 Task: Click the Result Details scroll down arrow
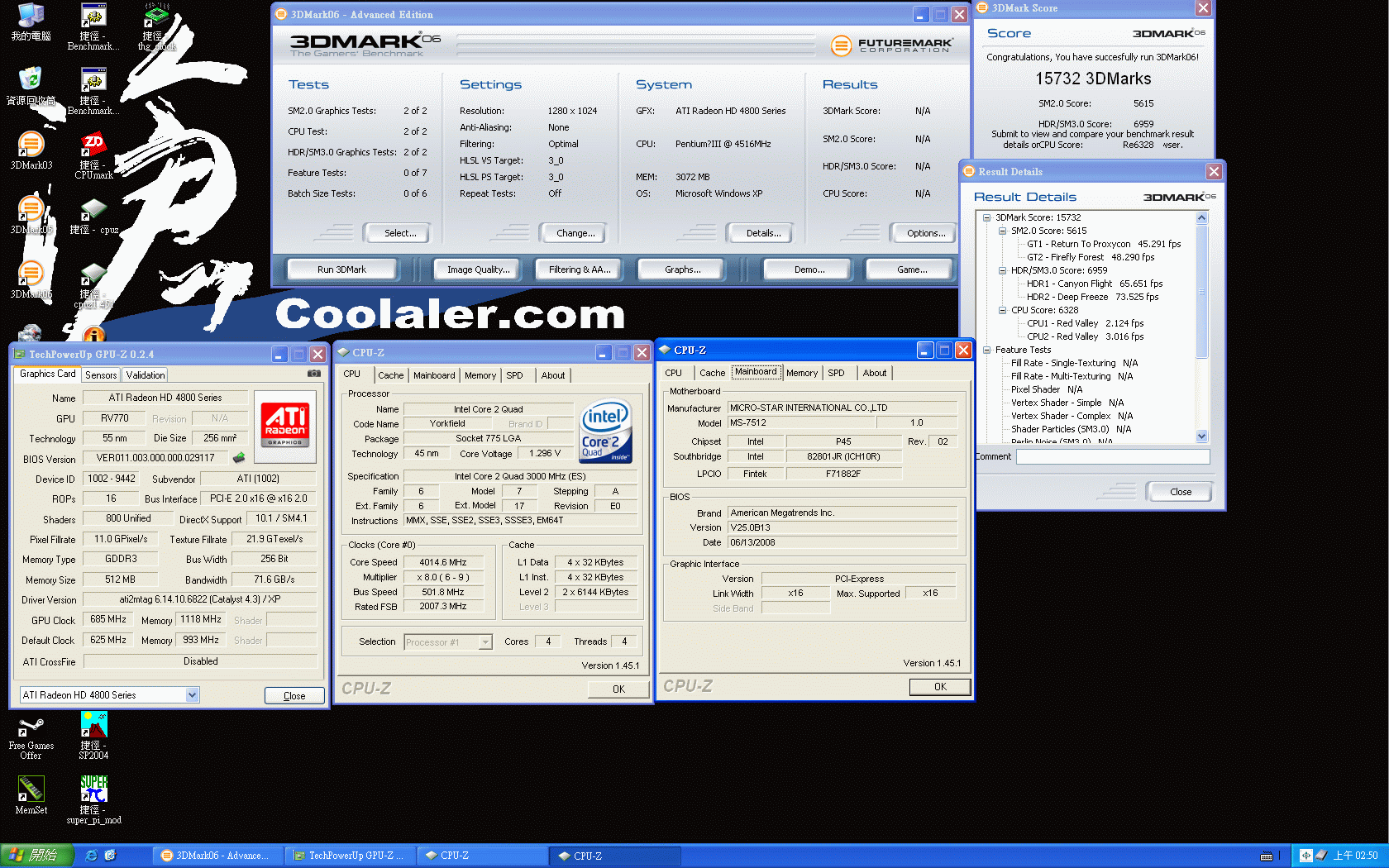pos(1202,436)
